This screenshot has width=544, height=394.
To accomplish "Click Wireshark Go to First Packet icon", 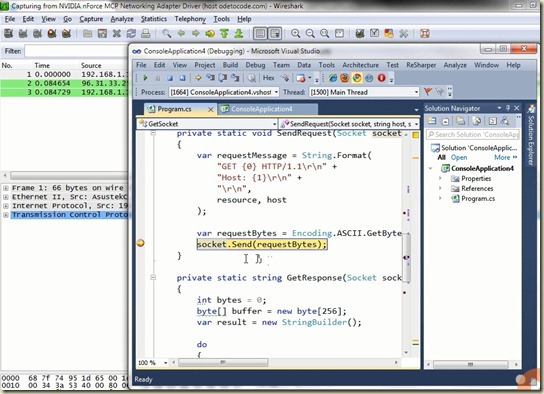I will (x=224, y=34).
